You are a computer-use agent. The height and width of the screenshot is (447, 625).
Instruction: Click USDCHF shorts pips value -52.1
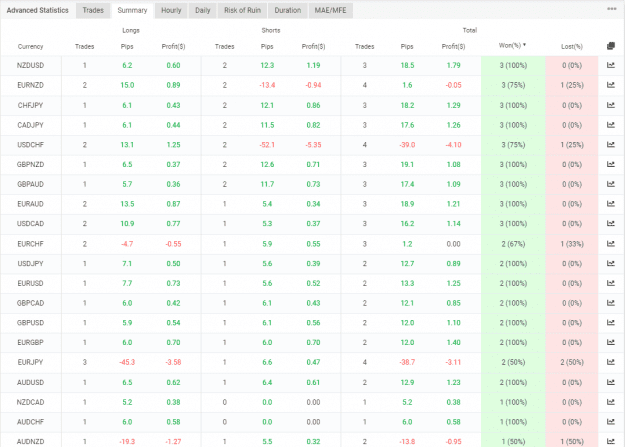pyautogui.click(x=267, y=145)
